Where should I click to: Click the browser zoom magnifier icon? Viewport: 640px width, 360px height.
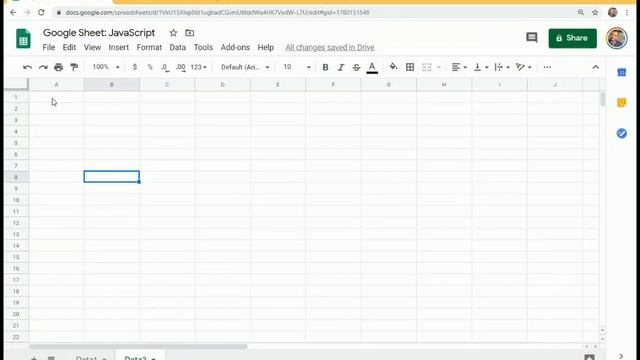[x=581, y=13]
